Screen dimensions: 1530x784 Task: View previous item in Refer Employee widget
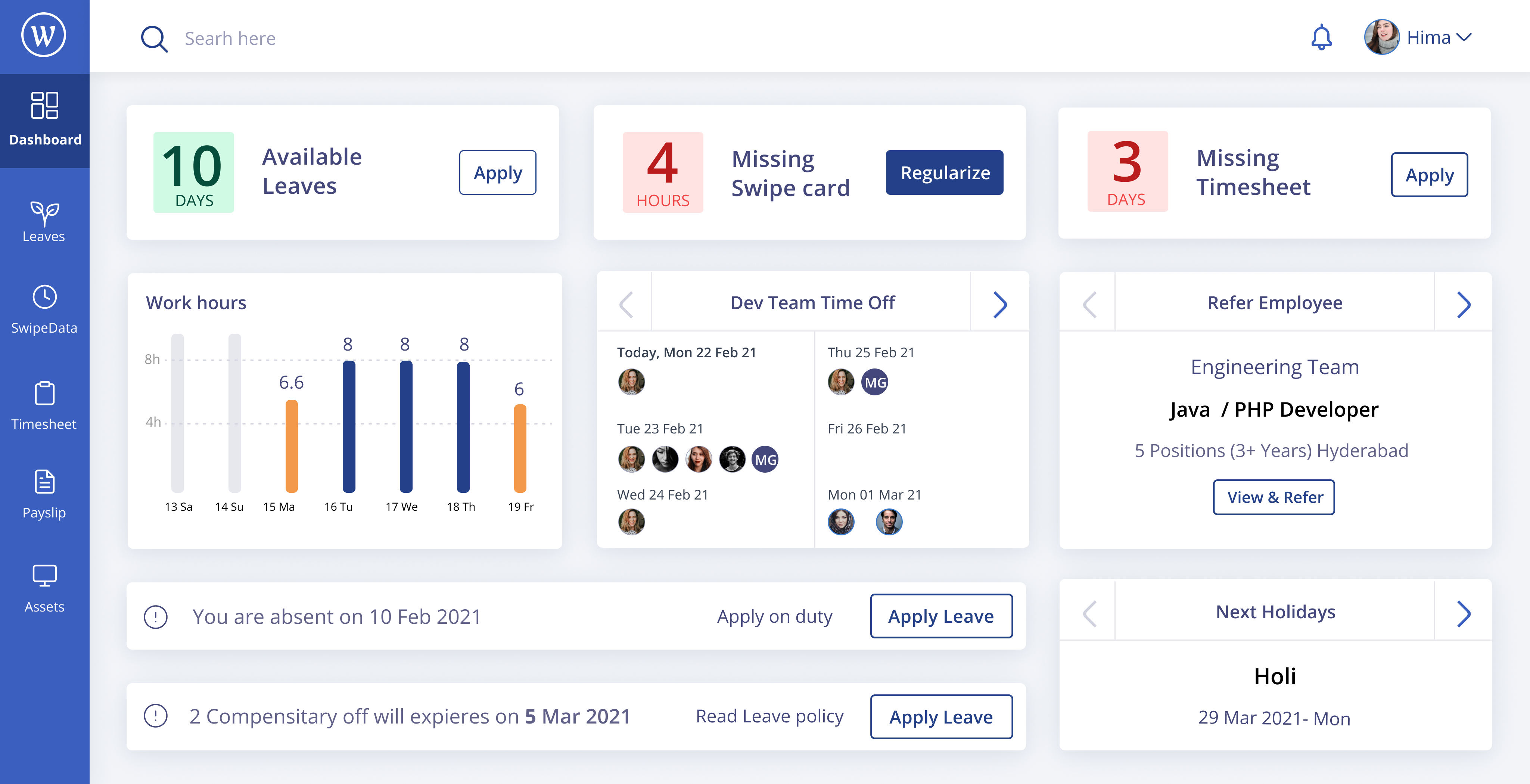pyautogui.click(x=1089, y=304)
